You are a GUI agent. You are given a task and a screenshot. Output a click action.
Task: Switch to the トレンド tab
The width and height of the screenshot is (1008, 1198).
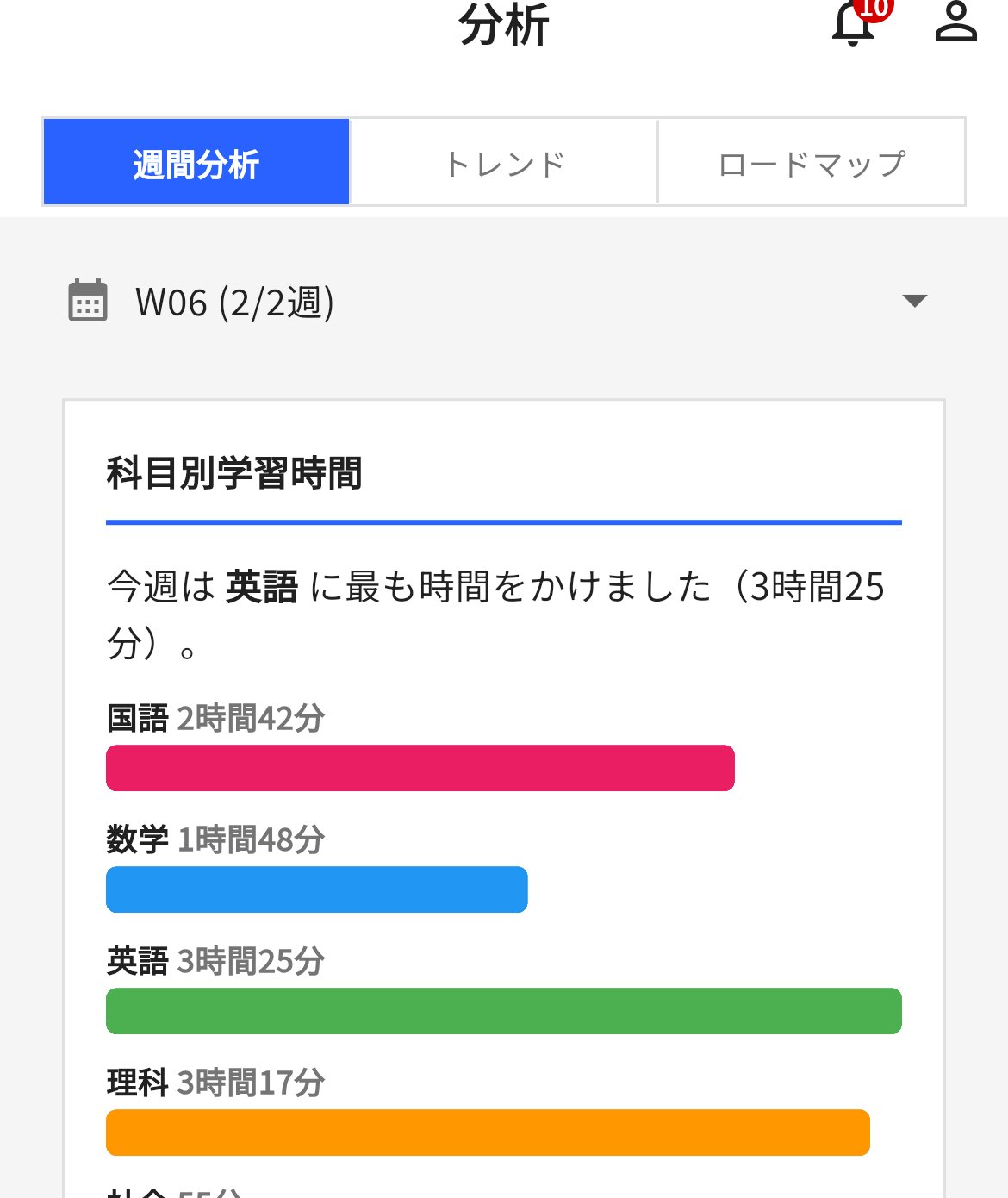[502, 161]
